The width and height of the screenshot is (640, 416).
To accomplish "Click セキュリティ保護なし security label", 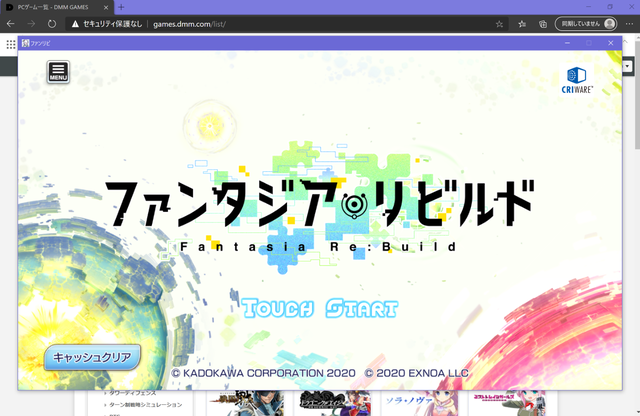I will click(113, 24).
